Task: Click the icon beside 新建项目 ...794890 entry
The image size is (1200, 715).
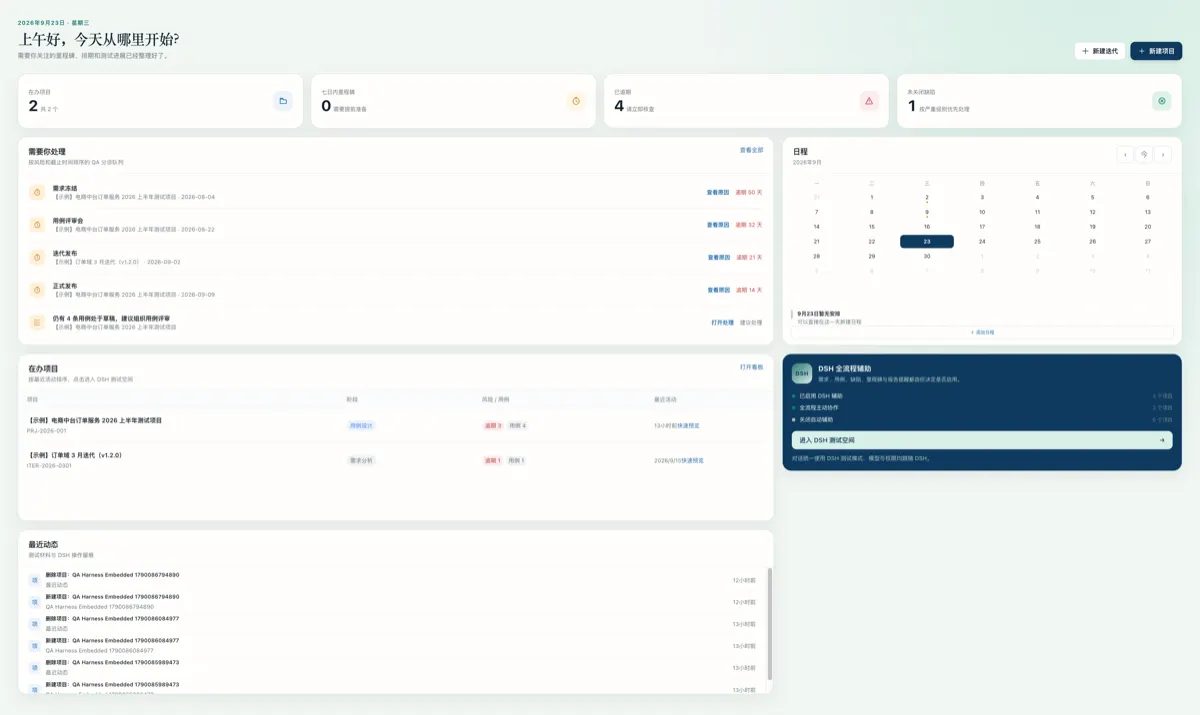Action: pyautogui.click(x=34, y=602)
